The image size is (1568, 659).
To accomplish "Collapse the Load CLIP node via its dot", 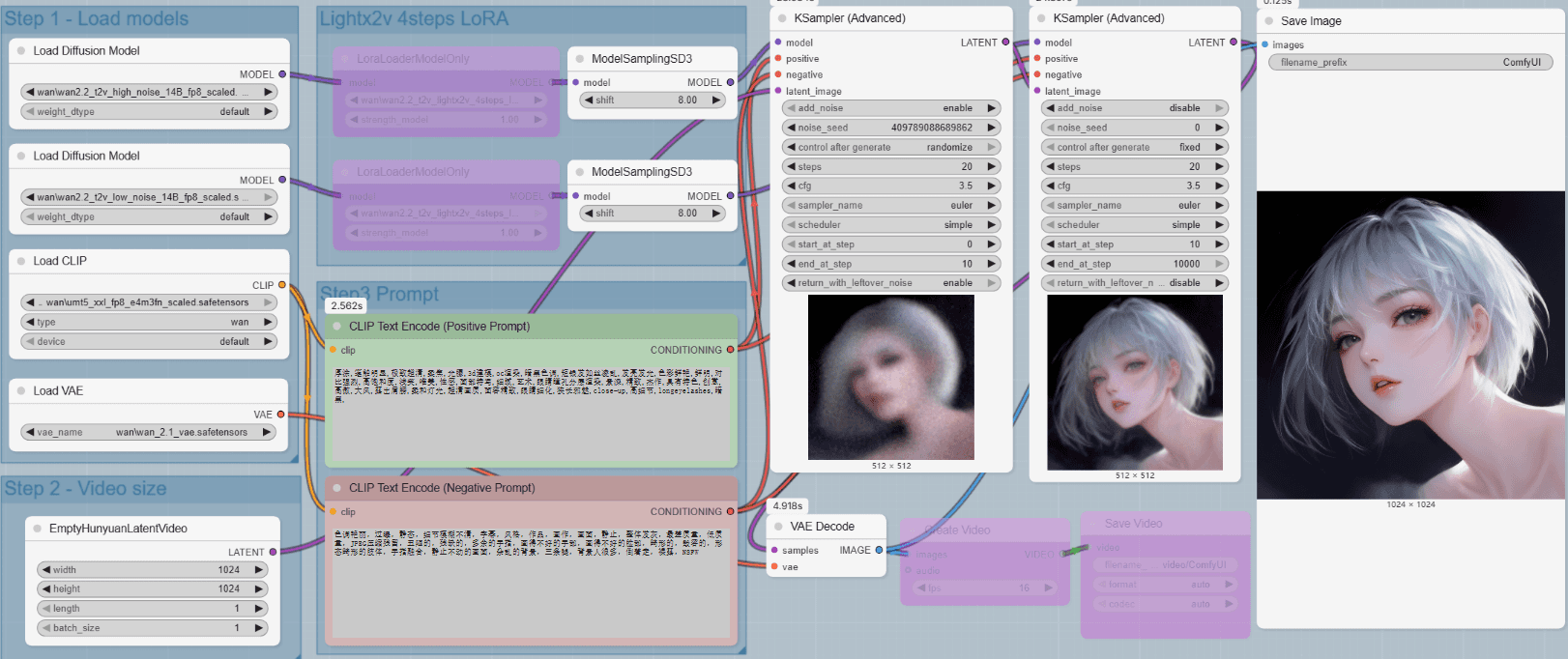I will pos(21,261).
